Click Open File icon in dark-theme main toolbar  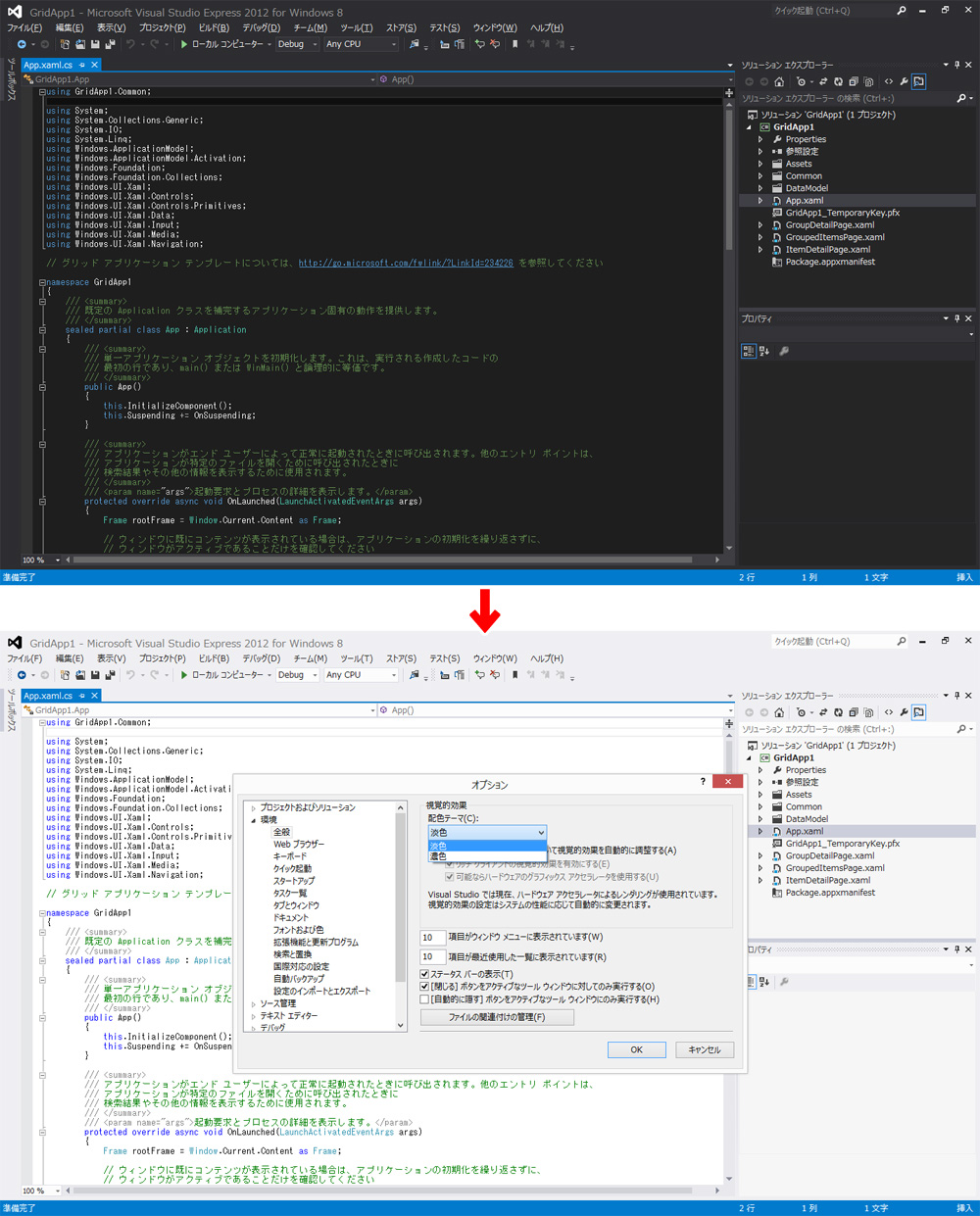point(80,44)
